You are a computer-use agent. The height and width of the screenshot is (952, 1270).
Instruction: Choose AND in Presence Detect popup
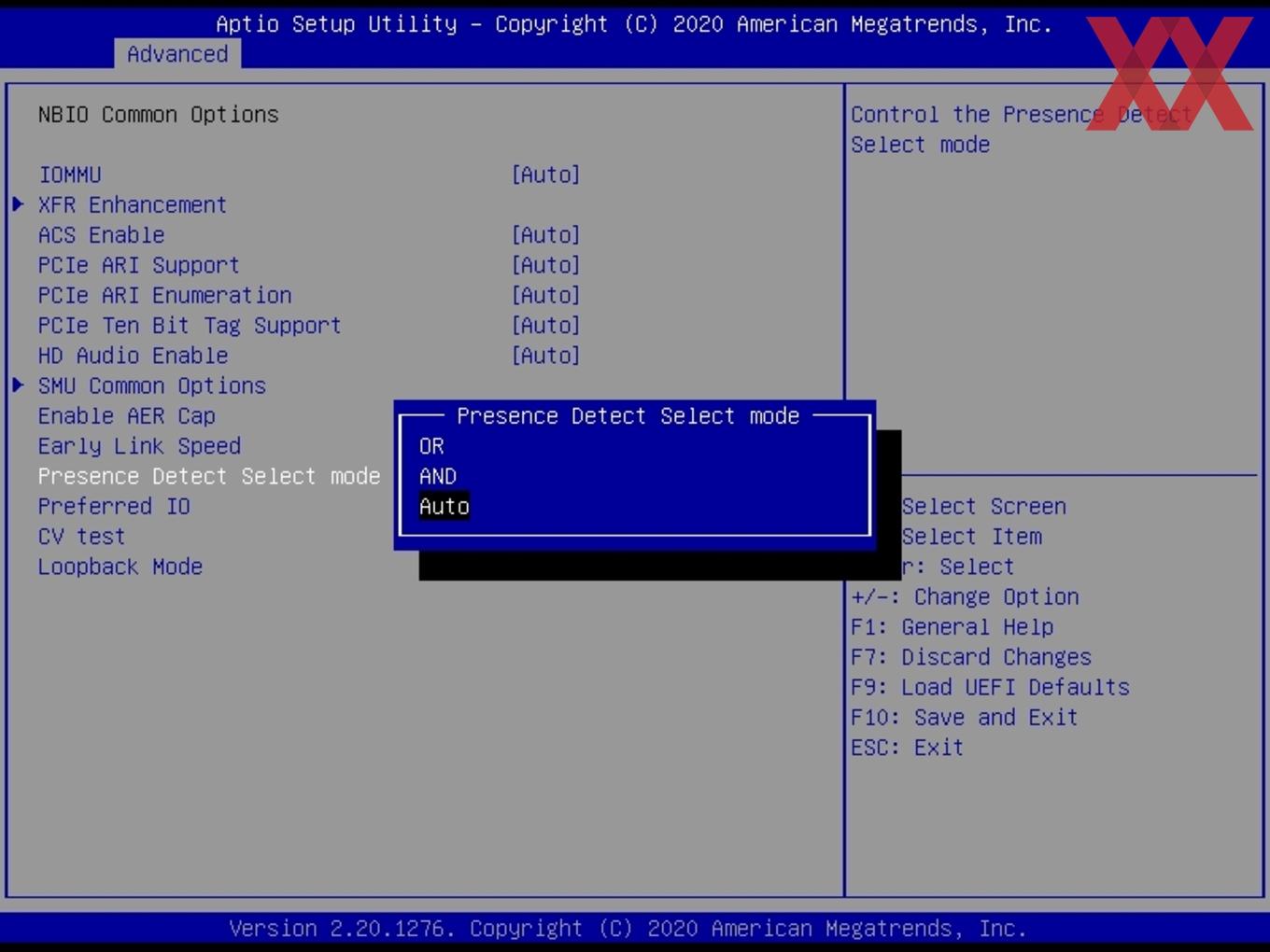(x=438, y=476)
